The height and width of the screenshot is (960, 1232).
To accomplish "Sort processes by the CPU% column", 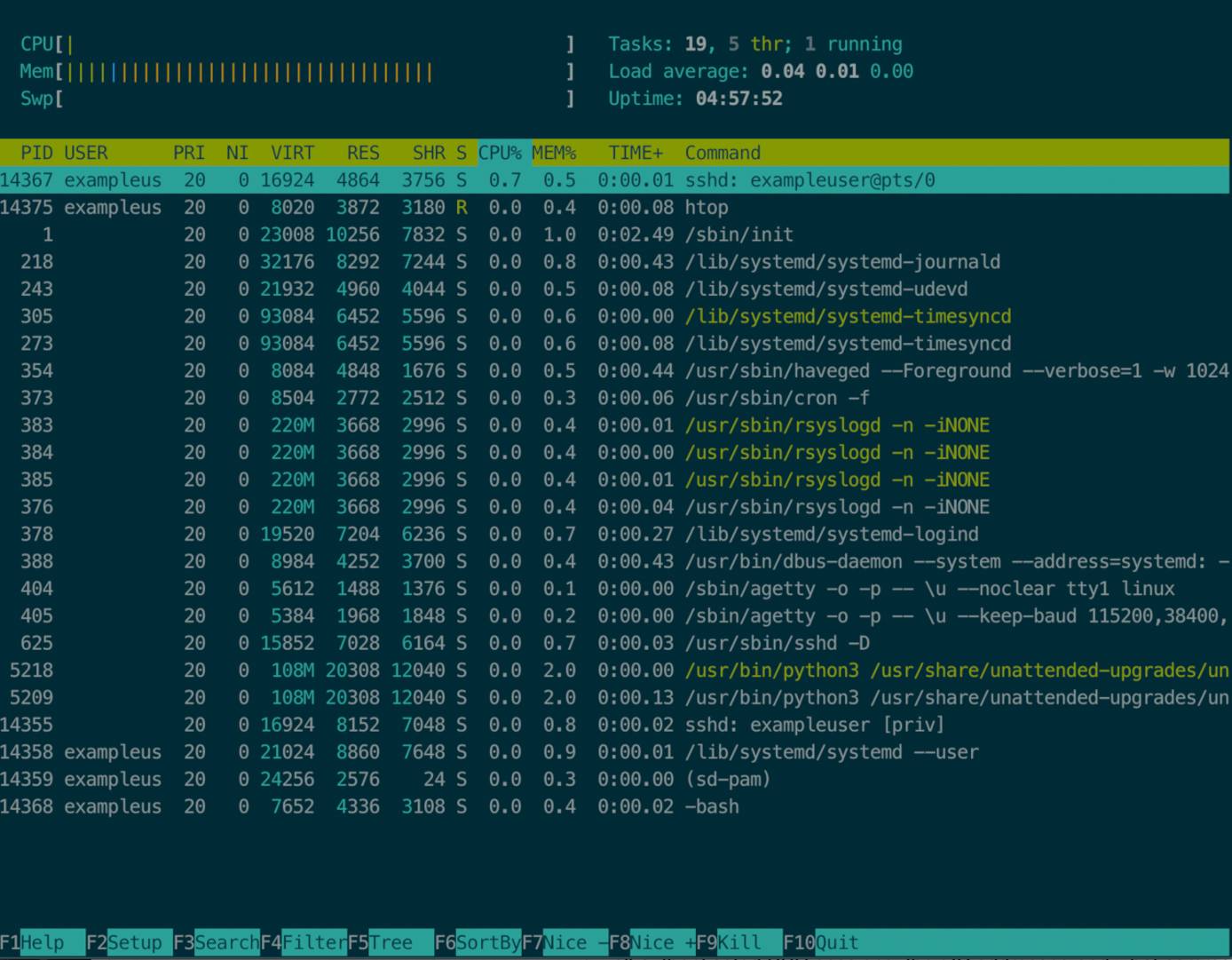I will 501,153.
